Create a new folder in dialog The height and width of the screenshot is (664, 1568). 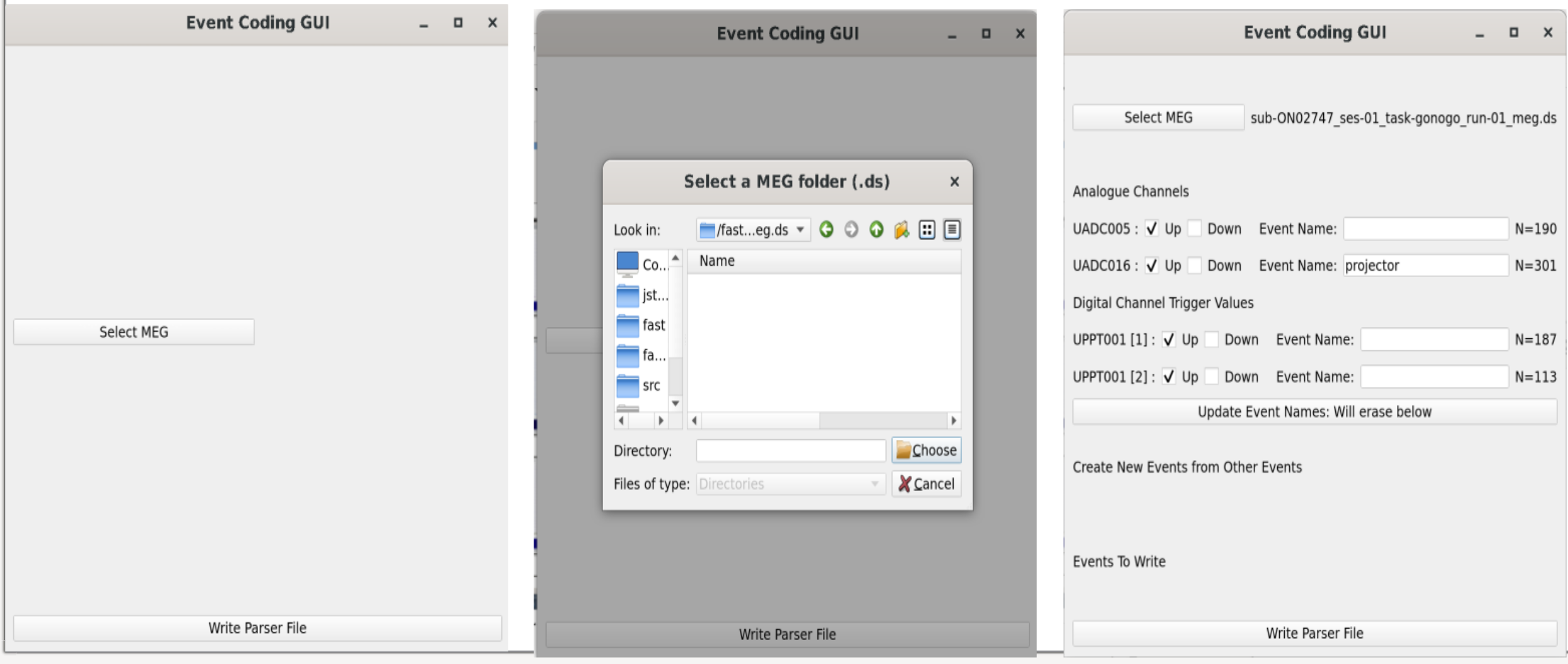point(901,230)
